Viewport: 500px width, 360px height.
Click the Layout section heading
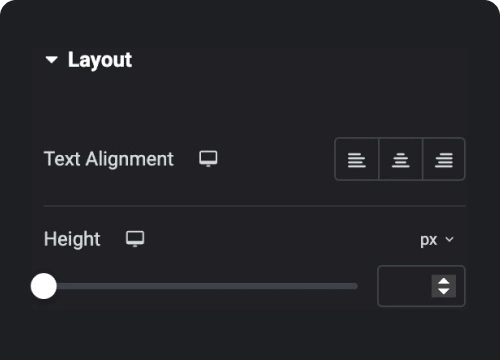pyautogui.click(x=100, y=60)
